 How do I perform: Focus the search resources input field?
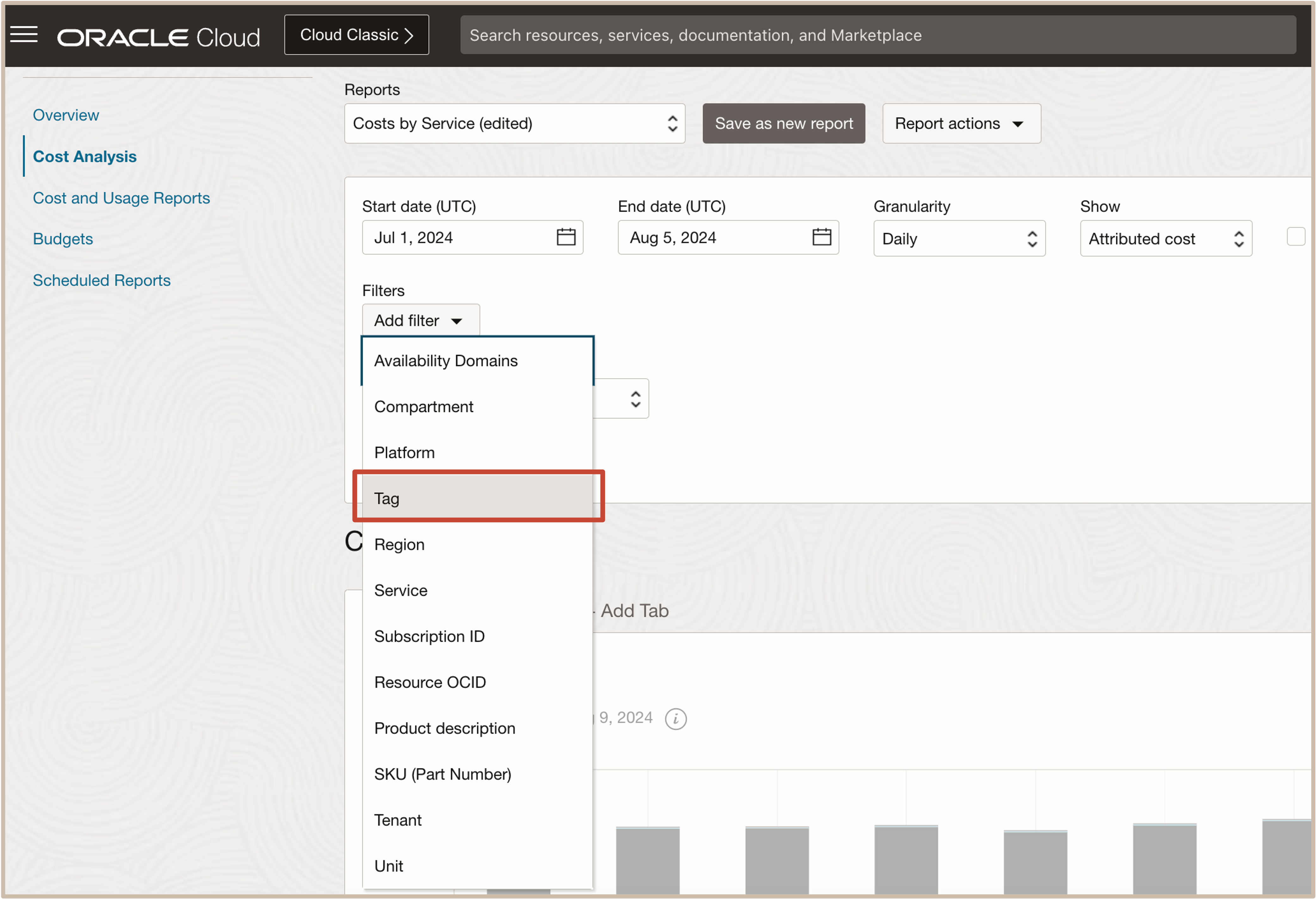(877, 35)
